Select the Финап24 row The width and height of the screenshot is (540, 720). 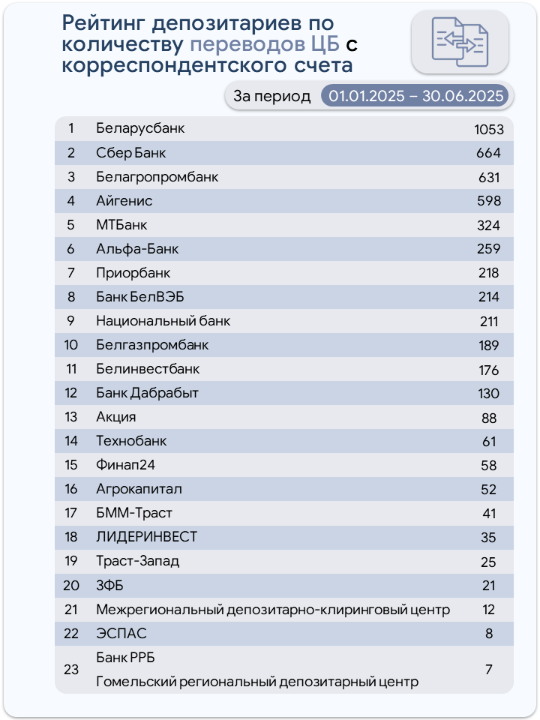(284, 465)
